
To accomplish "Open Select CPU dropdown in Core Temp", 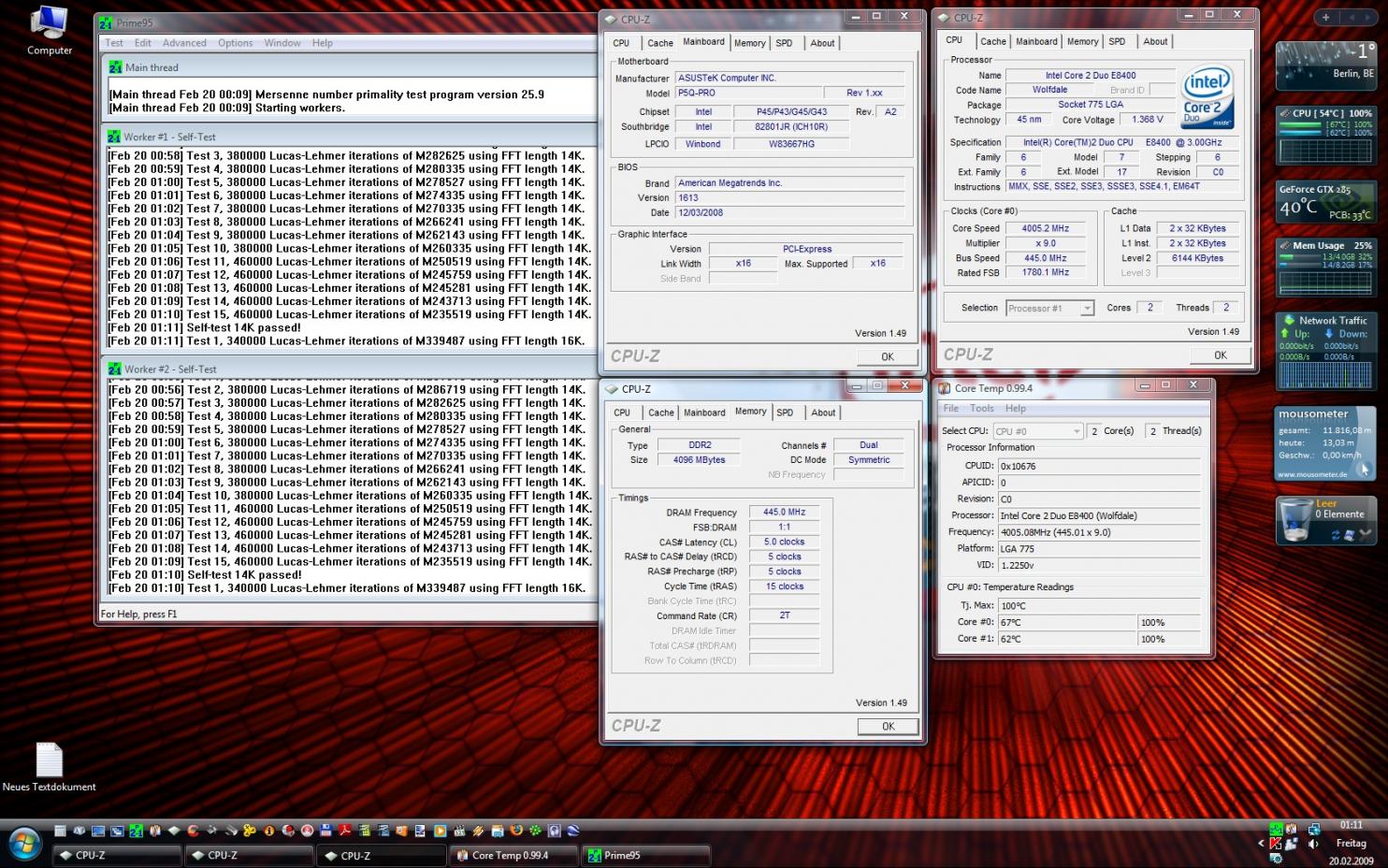I will (1038, 431).
